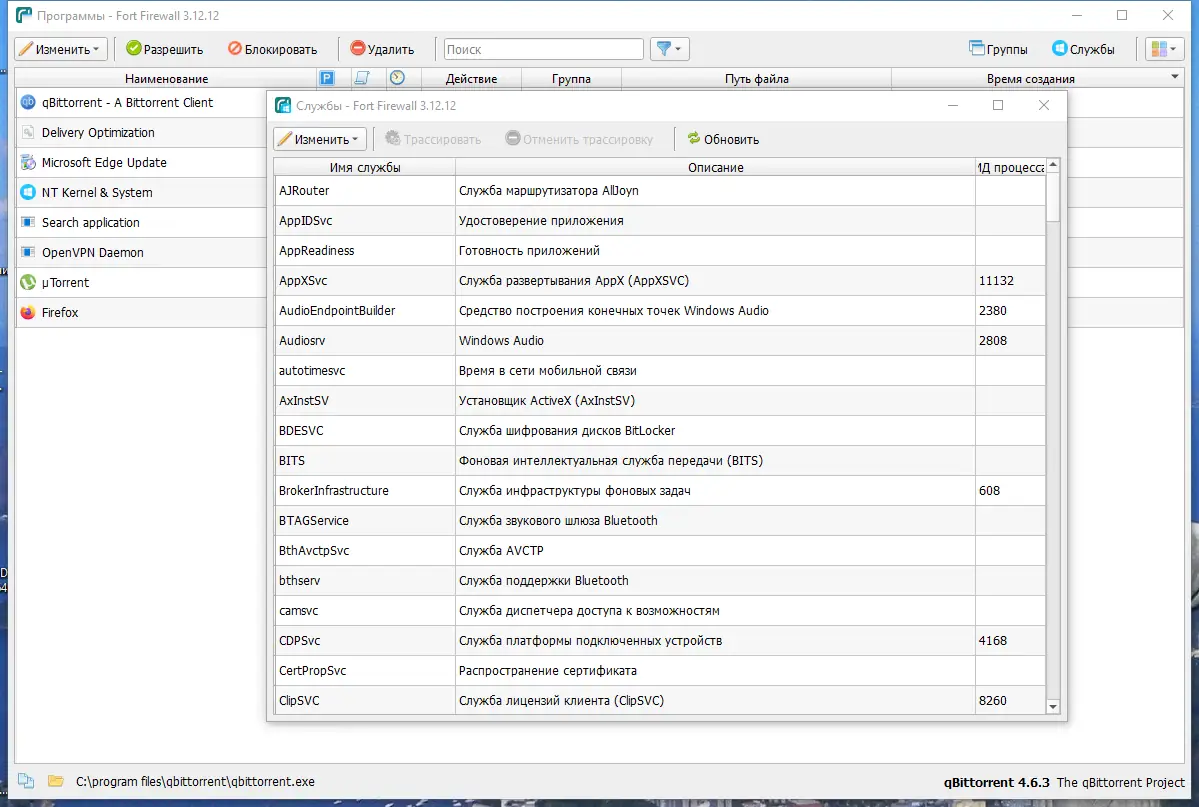The width and height of the screenshot is (1199, 807).
Task: Click the disabled Трассировать button
Action: click(x=434, y=139)
